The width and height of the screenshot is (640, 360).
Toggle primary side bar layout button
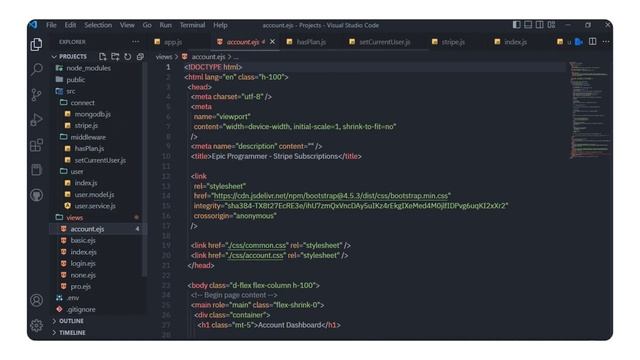[x=516, y=25]
